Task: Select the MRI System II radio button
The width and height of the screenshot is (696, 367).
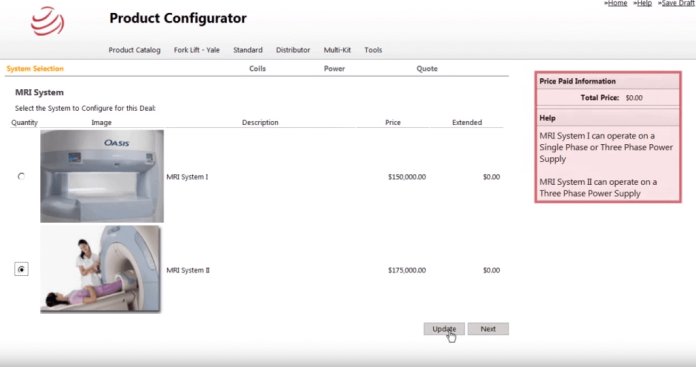Action: pyautogui.click(x=21, y=269)
